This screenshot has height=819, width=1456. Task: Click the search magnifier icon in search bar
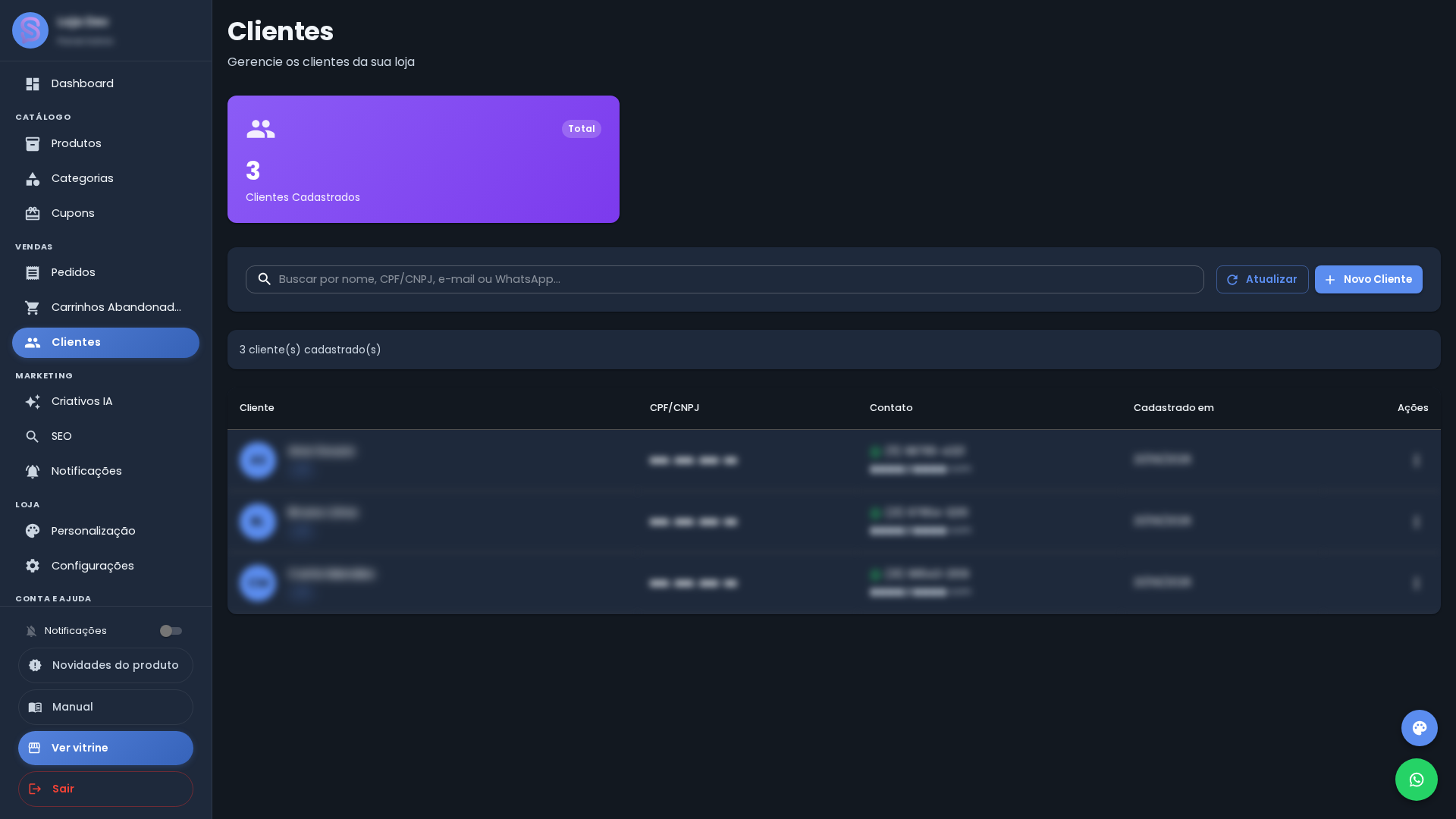264,279
